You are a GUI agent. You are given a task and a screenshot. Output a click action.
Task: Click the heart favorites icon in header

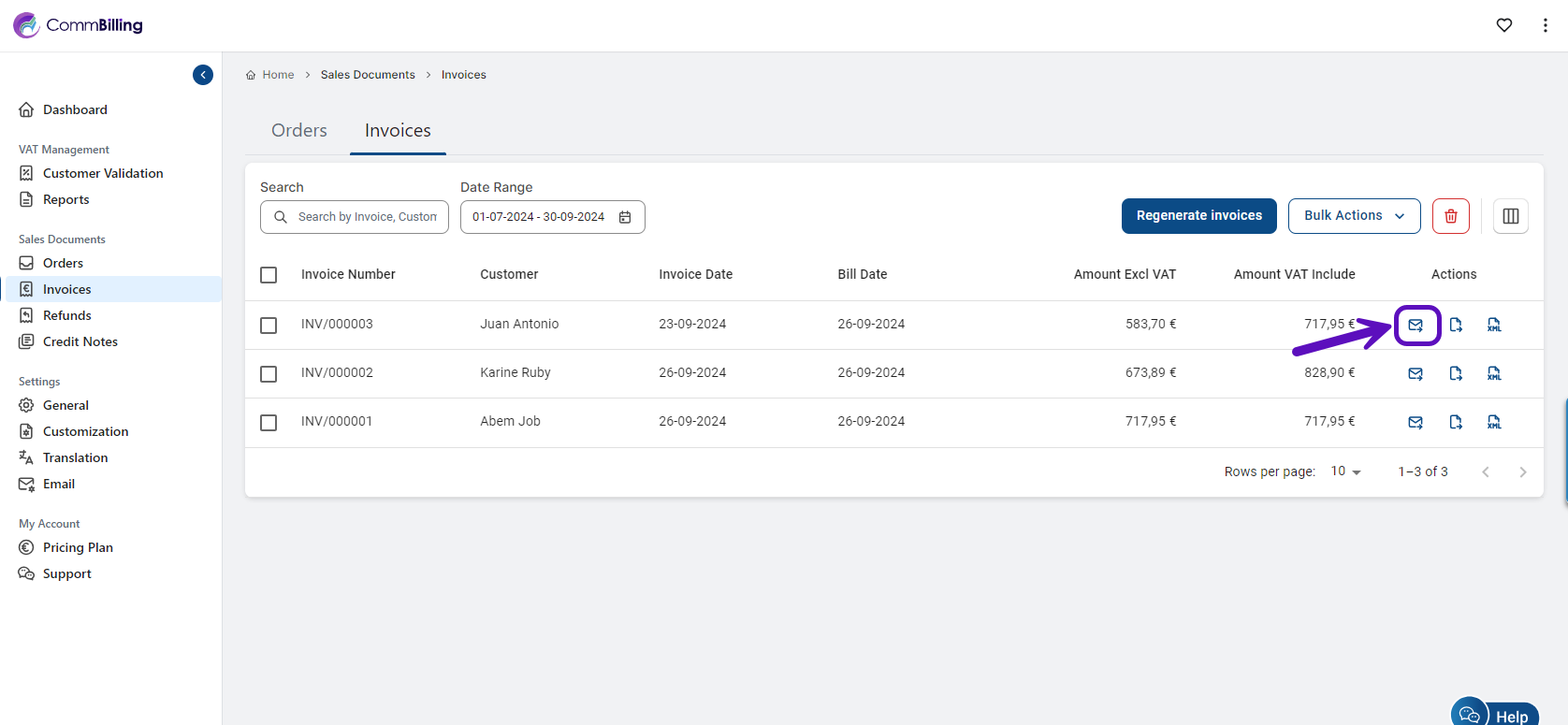pyautogui.click(x=1503, y=25)
